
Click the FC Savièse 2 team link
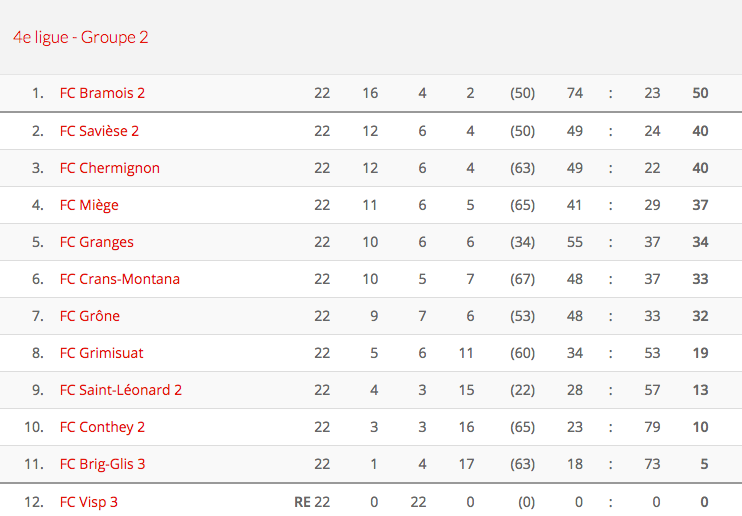(x=99, y=131)
